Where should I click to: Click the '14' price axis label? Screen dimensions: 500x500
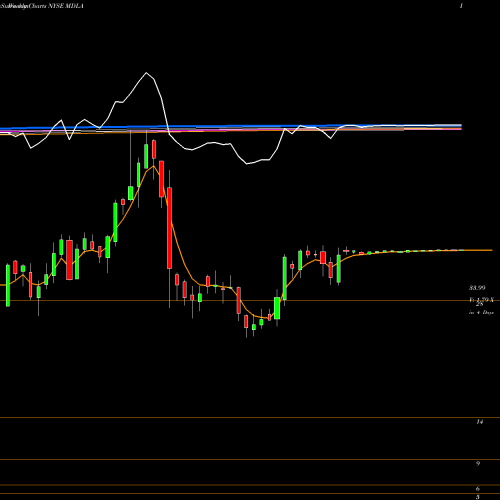479,422
